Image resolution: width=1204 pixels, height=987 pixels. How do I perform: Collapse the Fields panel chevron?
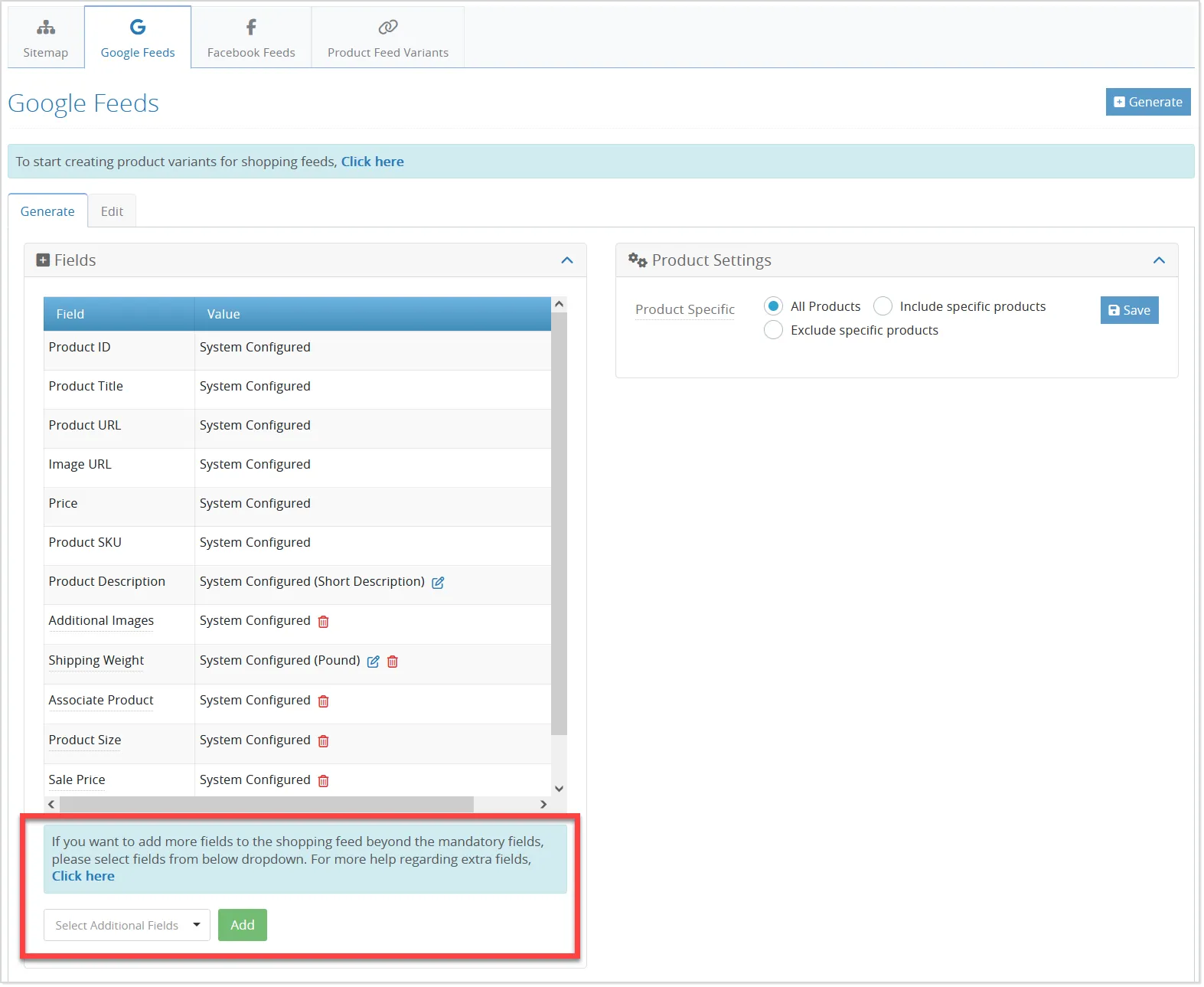(567, 260)
